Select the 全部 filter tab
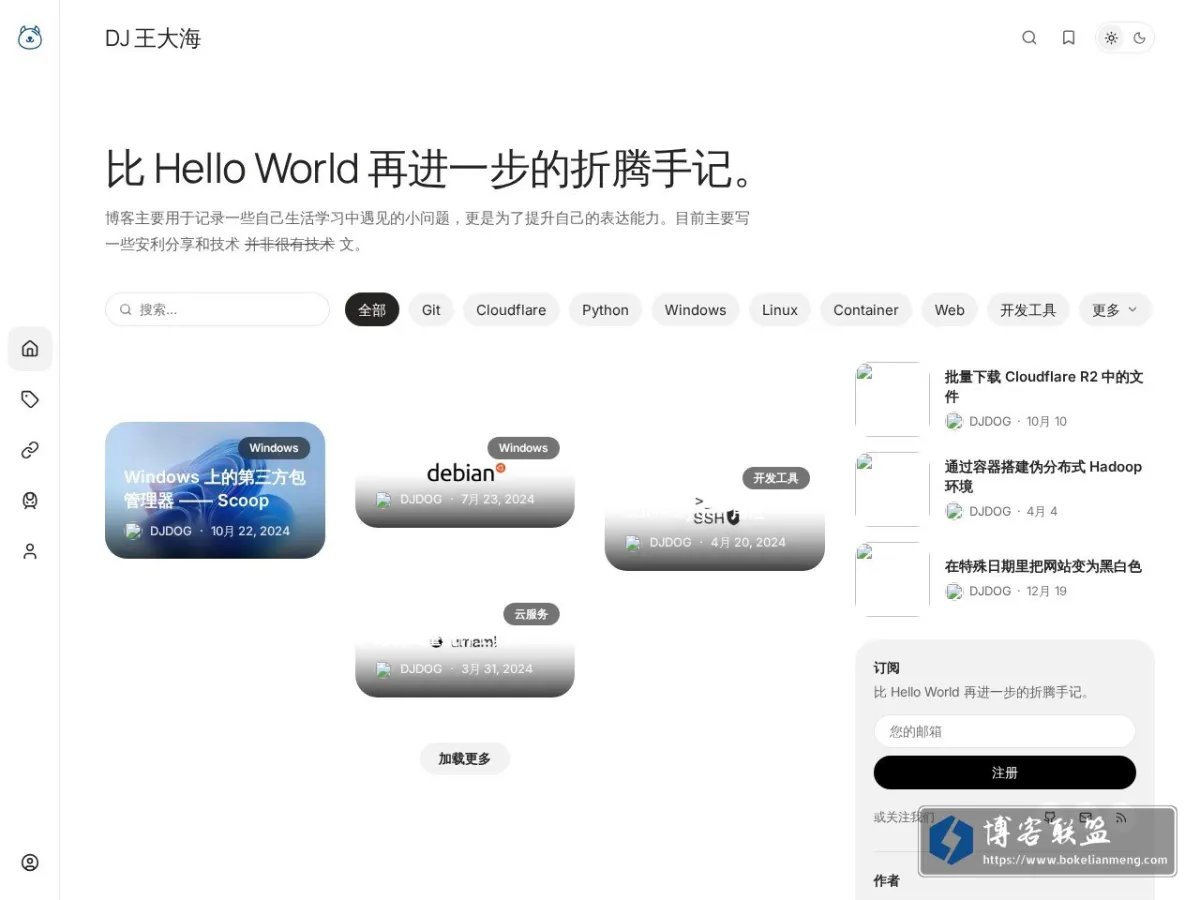1200x900 pixels. click(x=372, y=310)
